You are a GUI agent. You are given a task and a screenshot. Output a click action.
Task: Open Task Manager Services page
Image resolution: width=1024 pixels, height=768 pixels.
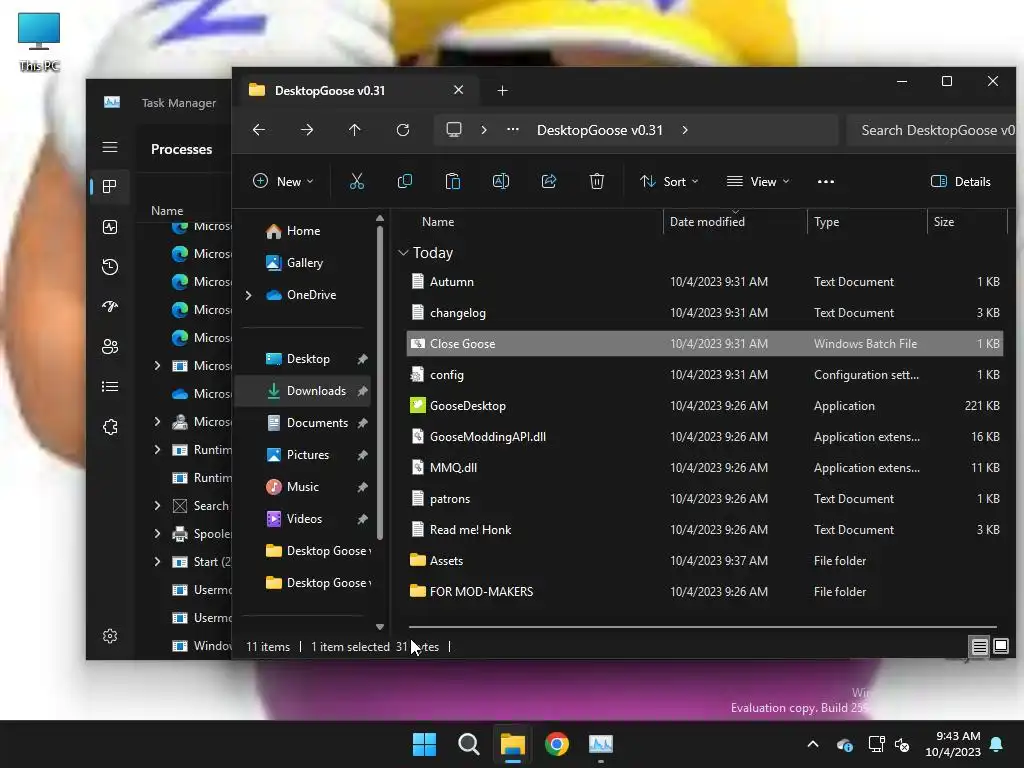[x=110, y=427]
